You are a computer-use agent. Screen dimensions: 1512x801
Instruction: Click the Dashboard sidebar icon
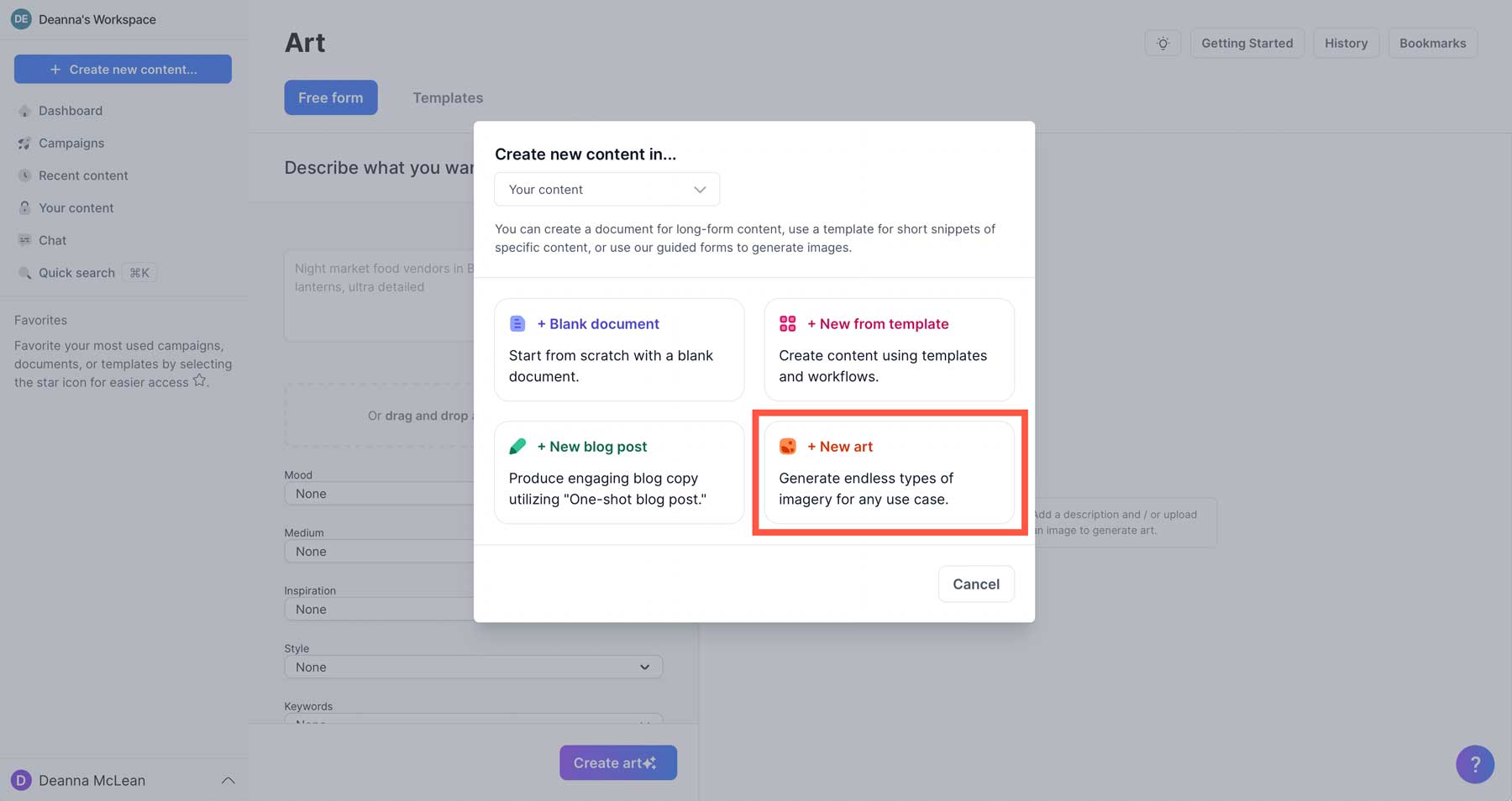click(x=24, y=111)
